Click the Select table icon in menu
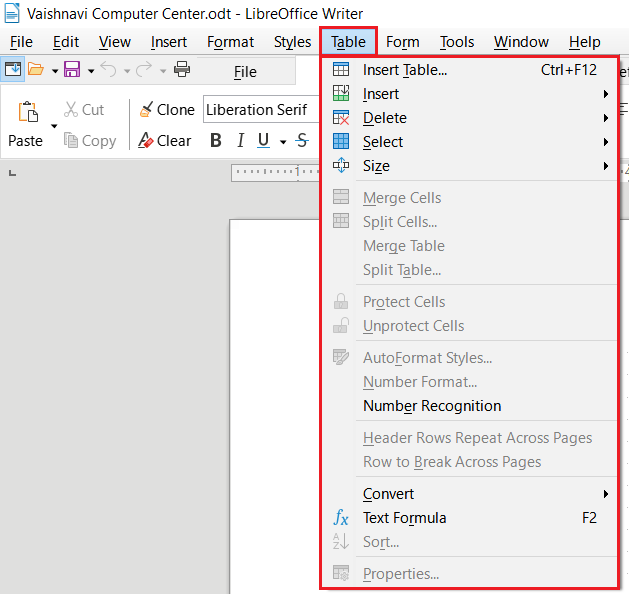 [x=341, y=142]
